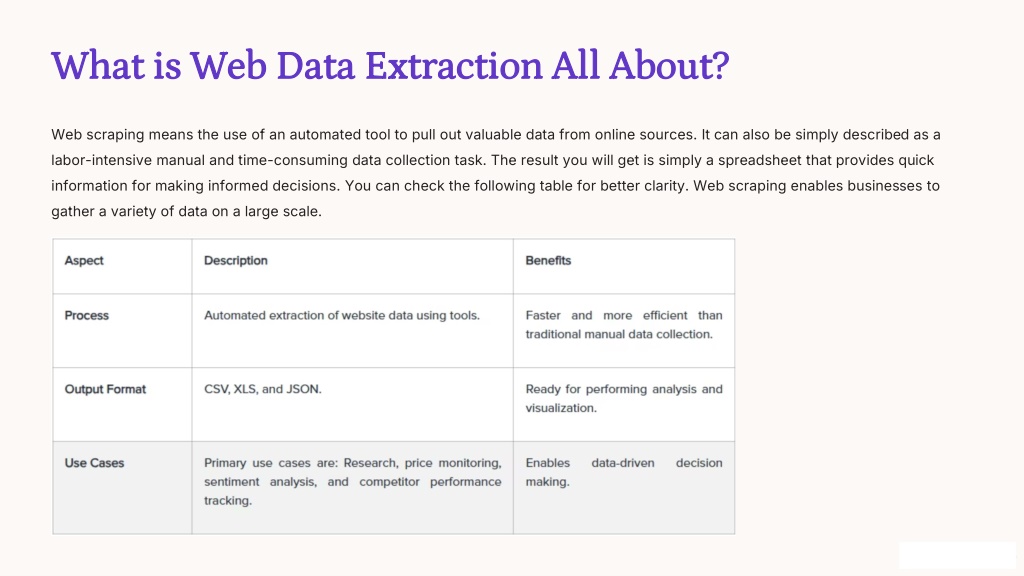Click the white box in the bottom-right corner
This screenshot has width=1024, height=576.
pos(957,555)
